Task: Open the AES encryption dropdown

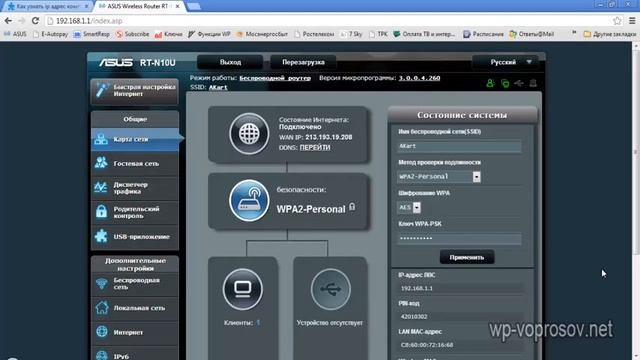Action: [x=409, y=207]
